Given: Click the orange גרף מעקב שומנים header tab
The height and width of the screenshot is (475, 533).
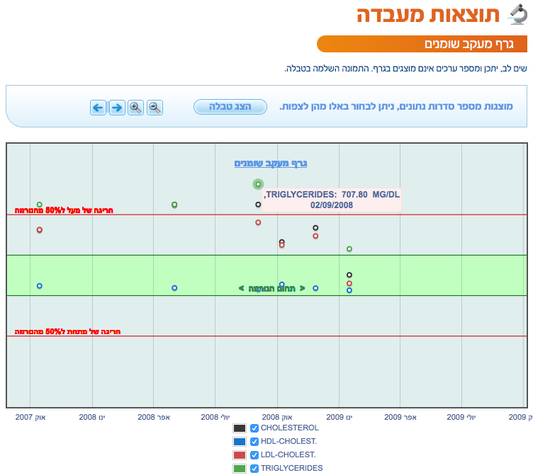Looking at the screenshot, I should click(422, 44).
